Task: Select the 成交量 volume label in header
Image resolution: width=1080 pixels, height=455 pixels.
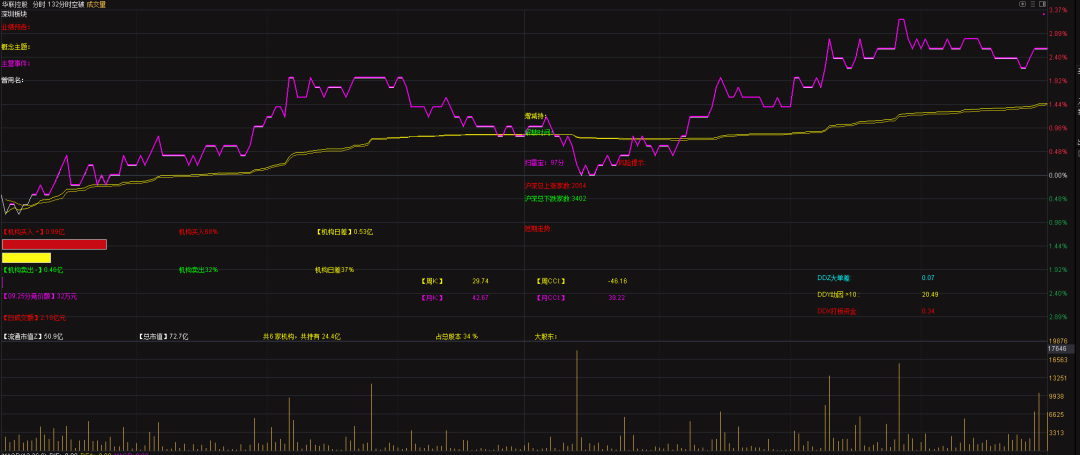Action: [x=96, y=5]
